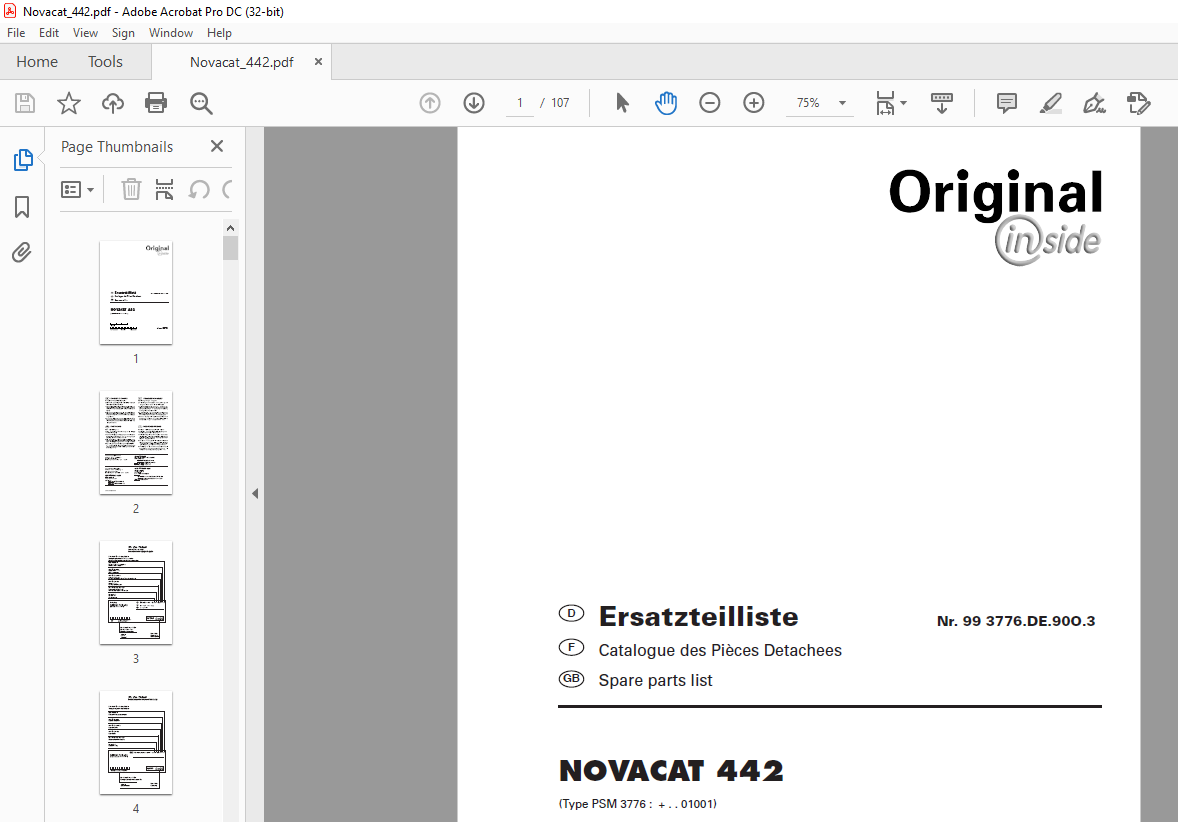1178x822 pixels.
Task: Select page 1 thumbnail
Action: coord(136,292)
